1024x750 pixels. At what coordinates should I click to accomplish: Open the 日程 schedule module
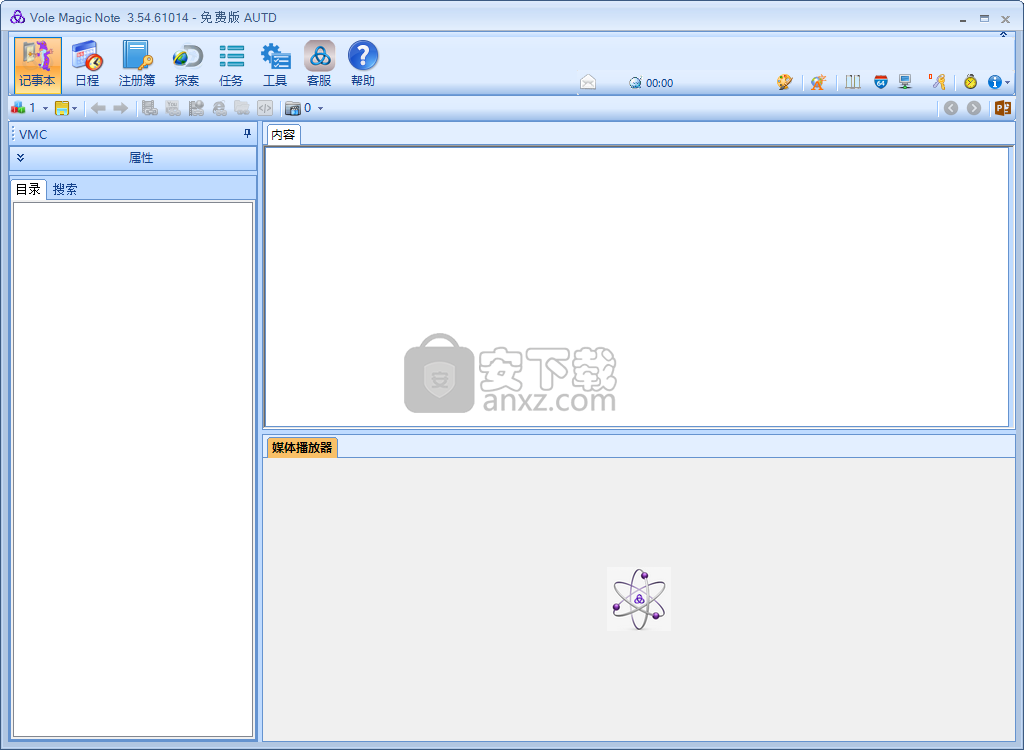point(87,65)
